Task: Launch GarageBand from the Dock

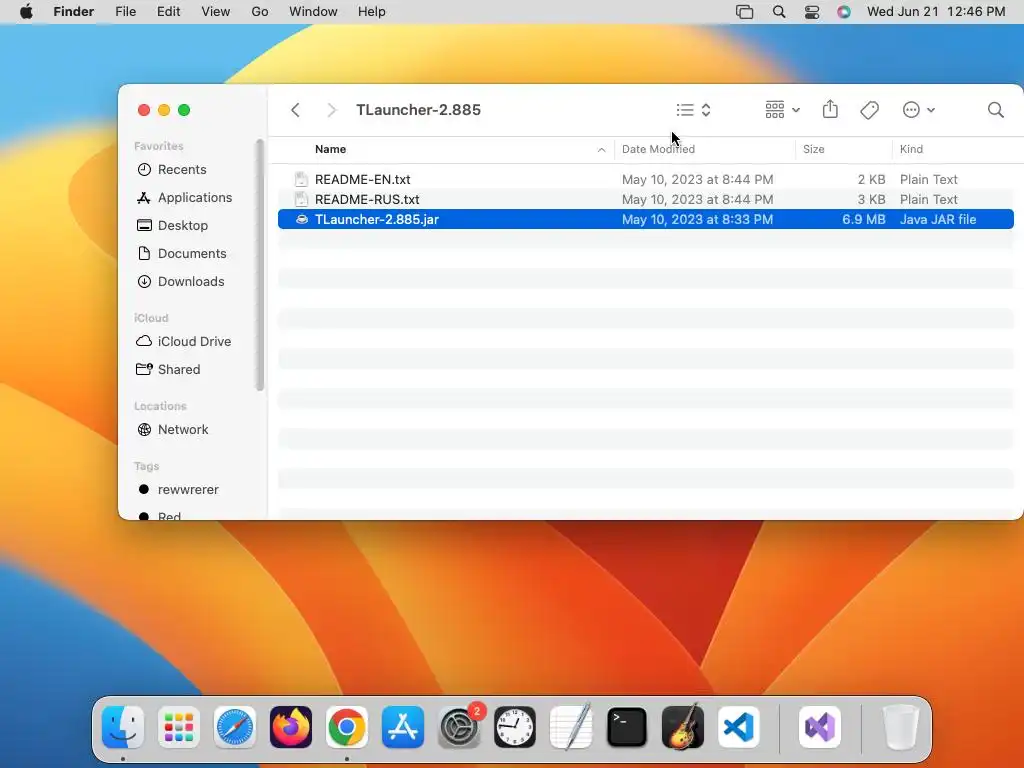Action: tap(683, 727)
